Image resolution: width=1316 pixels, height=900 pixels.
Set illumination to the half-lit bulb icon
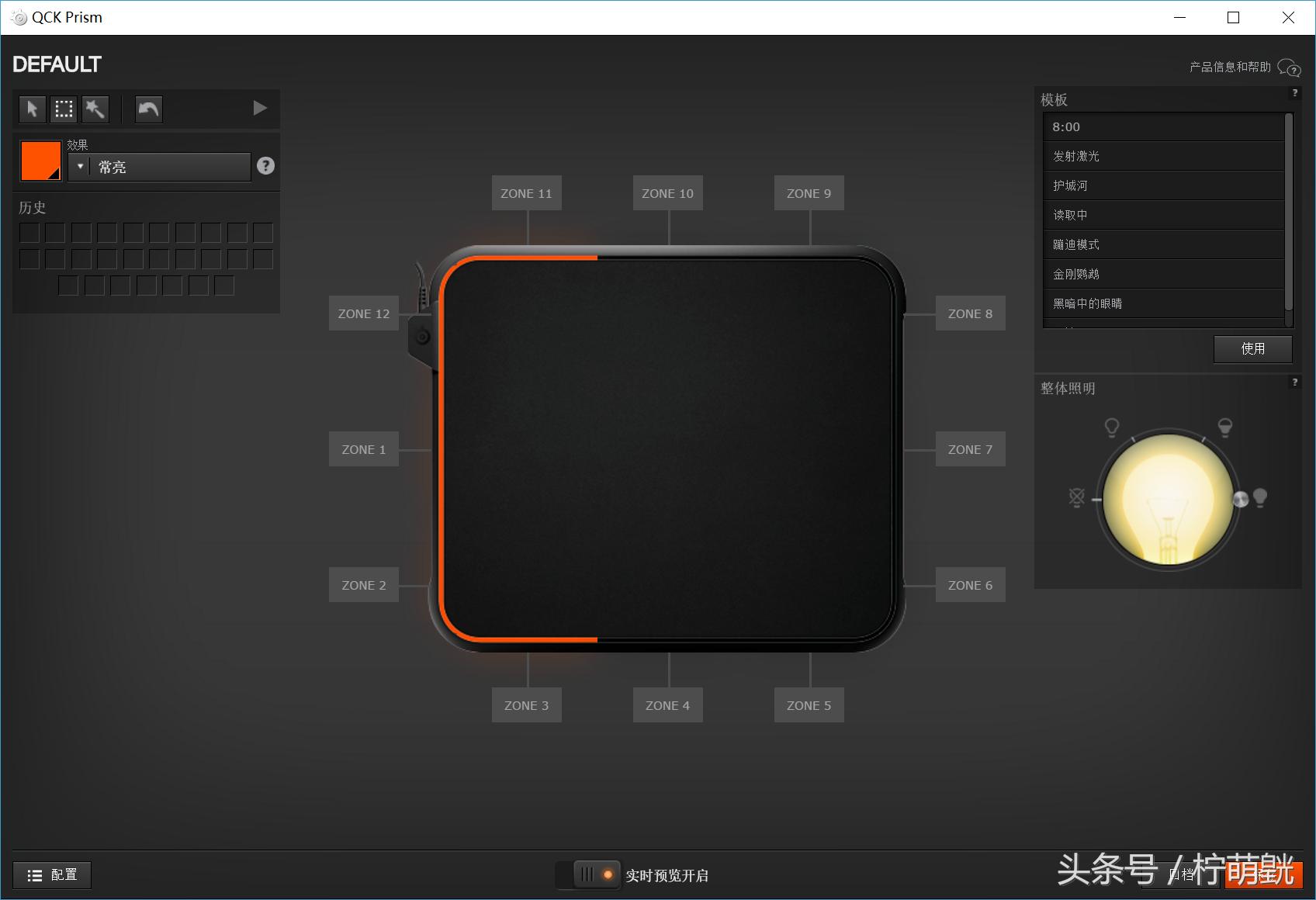(x=1225, y=427)
